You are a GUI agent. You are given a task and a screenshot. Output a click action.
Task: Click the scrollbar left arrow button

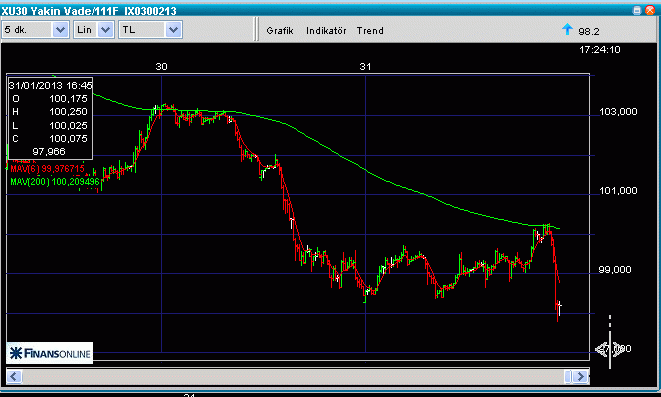(14, 376)
